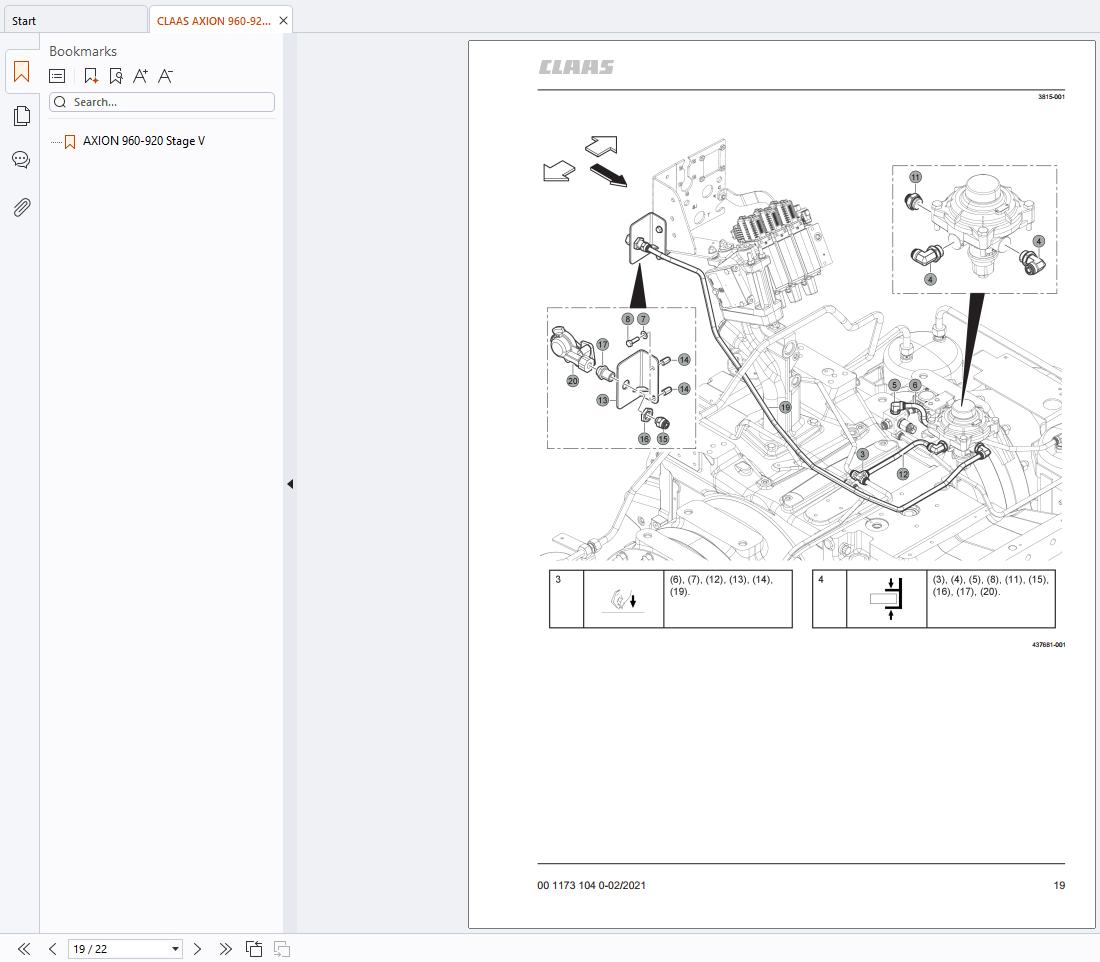Select the AXION 960-920 Stage V bookmark

pos(144,141)
